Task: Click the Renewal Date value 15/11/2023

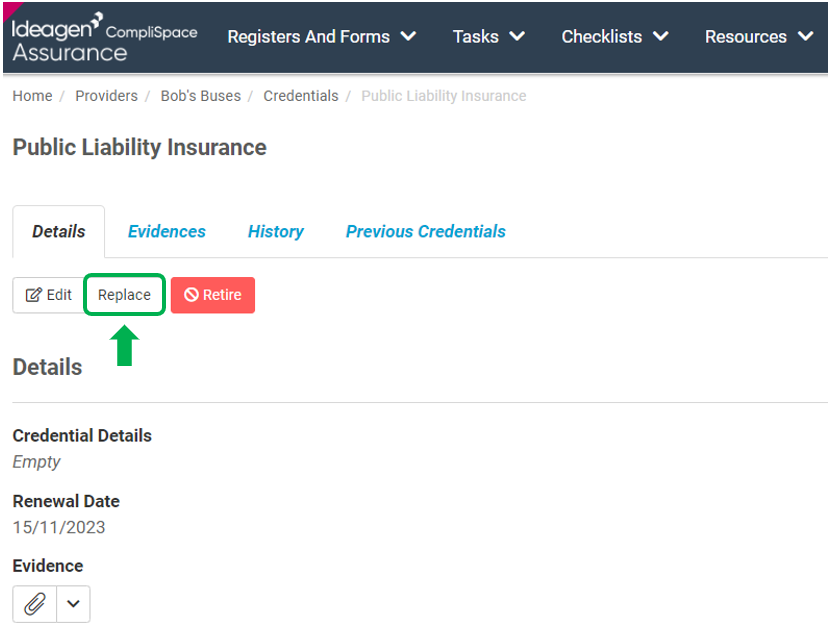Action: 59,527
